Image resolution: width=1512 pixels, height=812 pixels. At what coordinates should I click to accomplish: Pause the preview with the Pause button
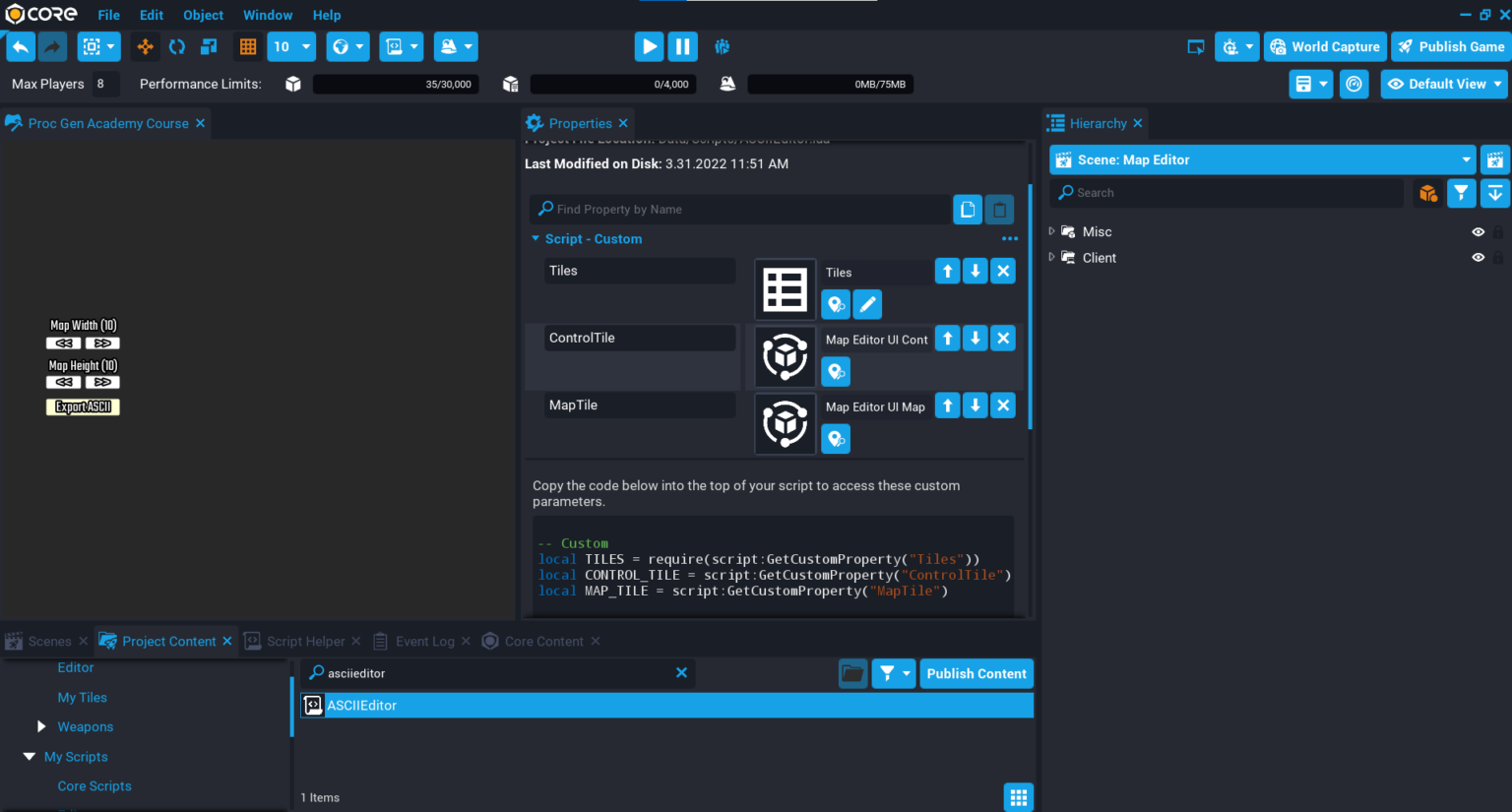tap(682, 46)
